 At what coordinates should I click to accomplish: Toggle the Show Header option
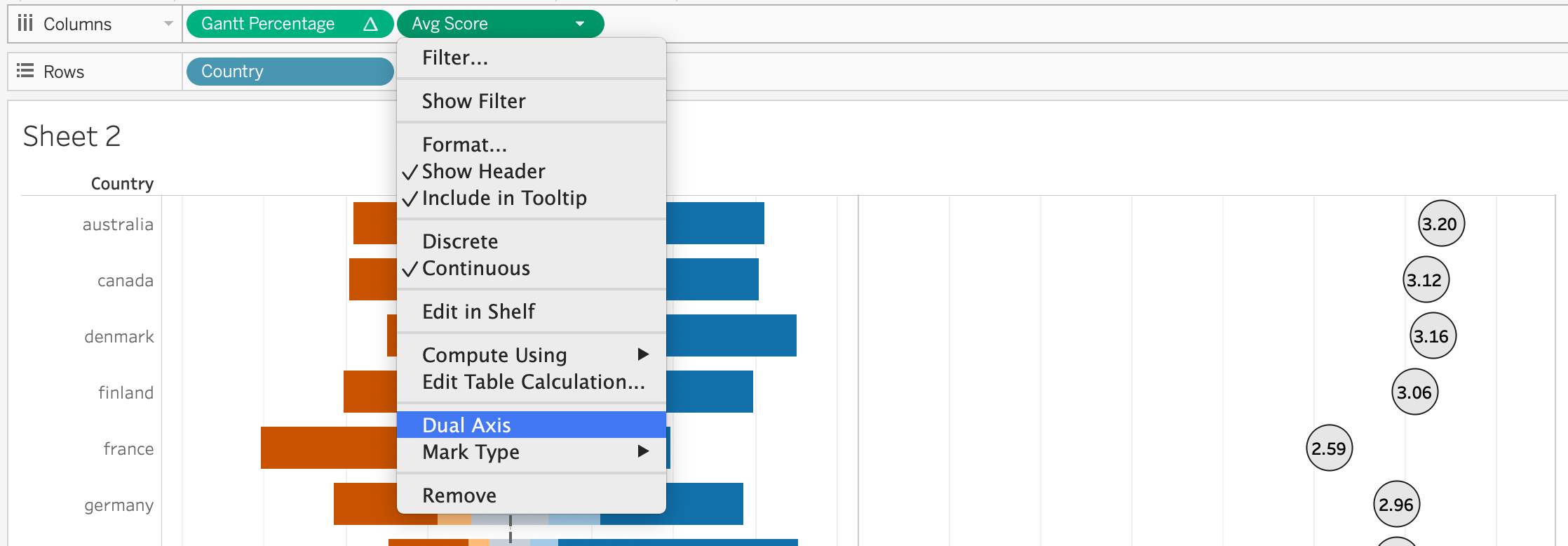click(x=483, y=171)
